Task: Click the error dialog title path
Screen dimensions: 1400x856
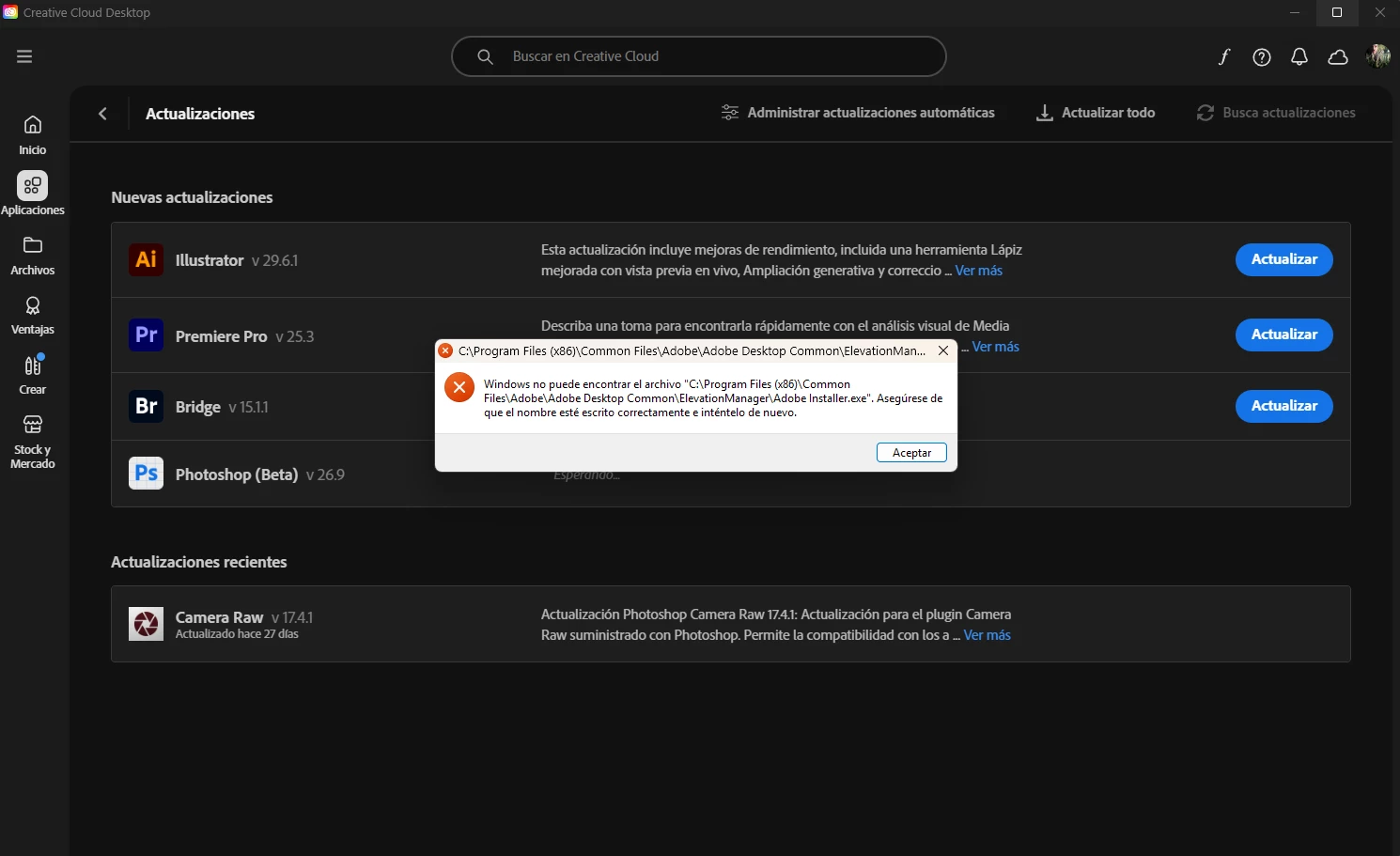Action: point(692,350)
